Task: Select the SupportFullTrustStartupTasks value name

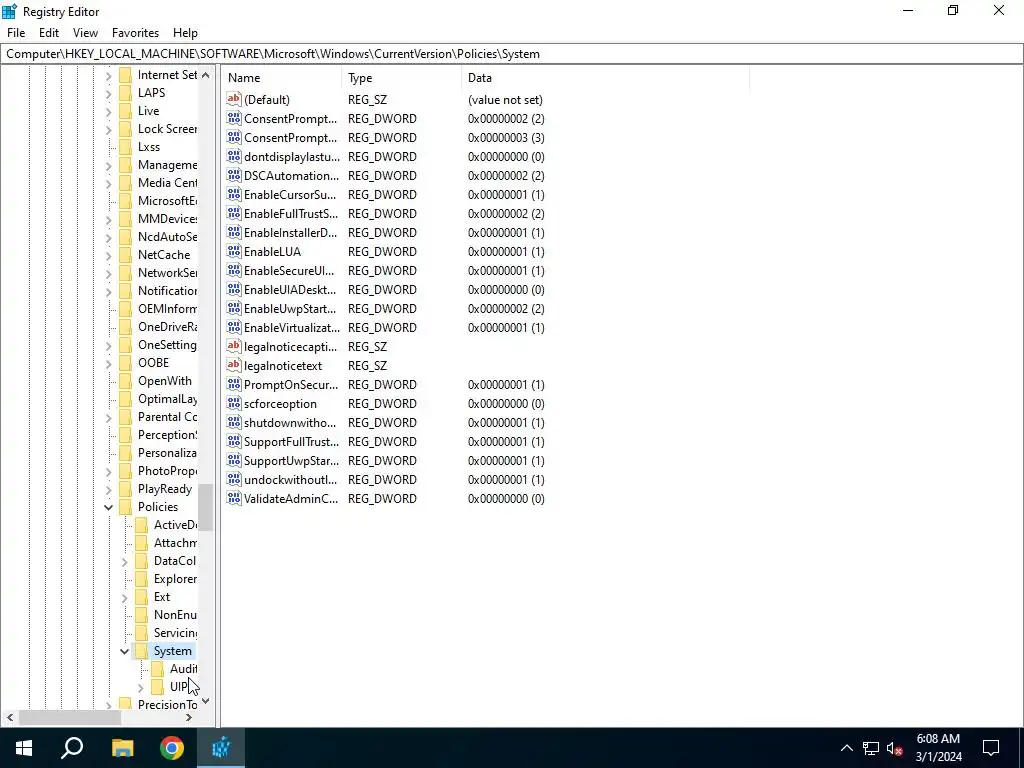Action: point(291,441)
